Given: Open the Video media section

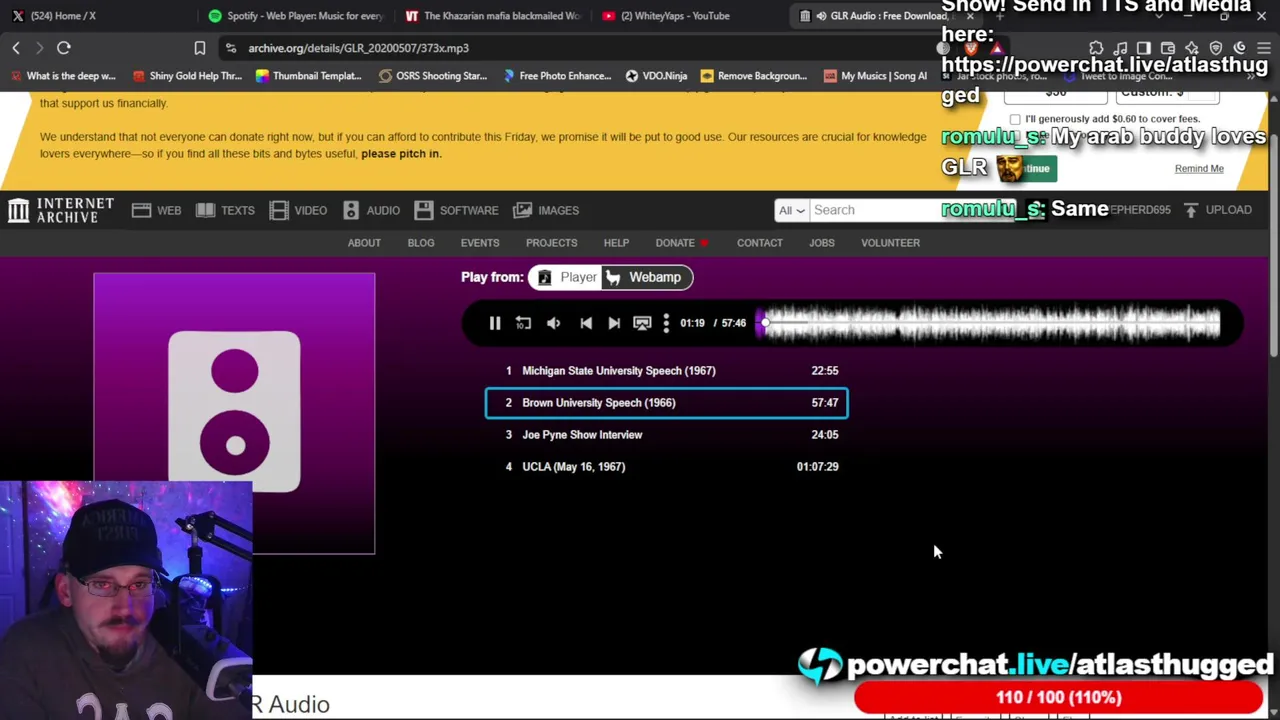Looking at the screenshot, I should click(x=298, y=210).
